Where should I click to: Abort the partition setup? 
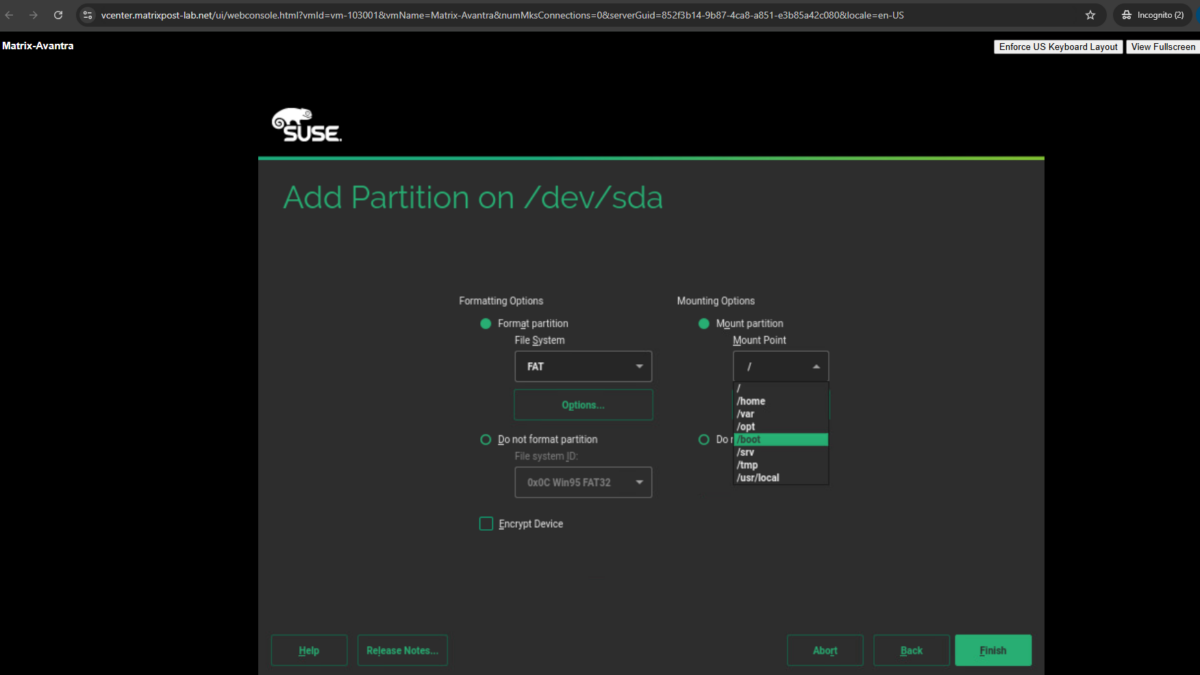click(825, 650)
